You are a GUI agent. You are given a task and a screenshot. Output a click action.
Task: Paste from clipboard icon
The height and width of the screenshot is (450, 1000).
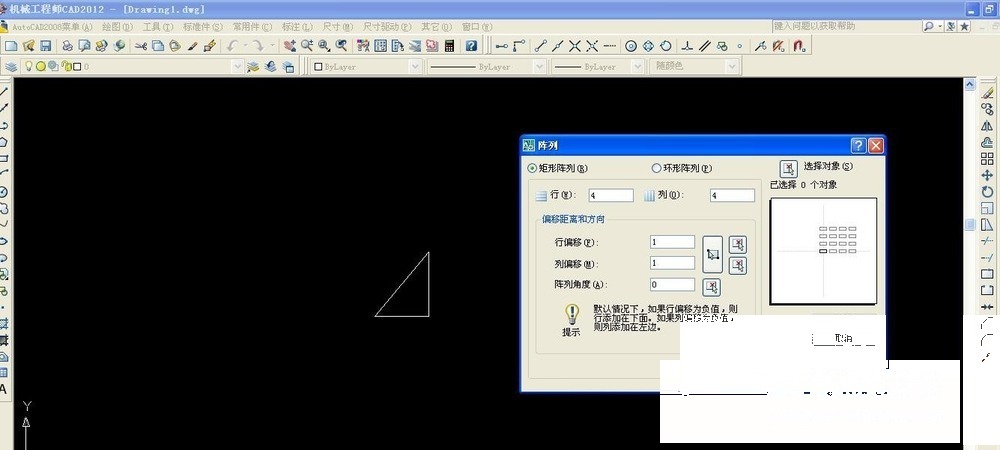(x=175, y=46)
